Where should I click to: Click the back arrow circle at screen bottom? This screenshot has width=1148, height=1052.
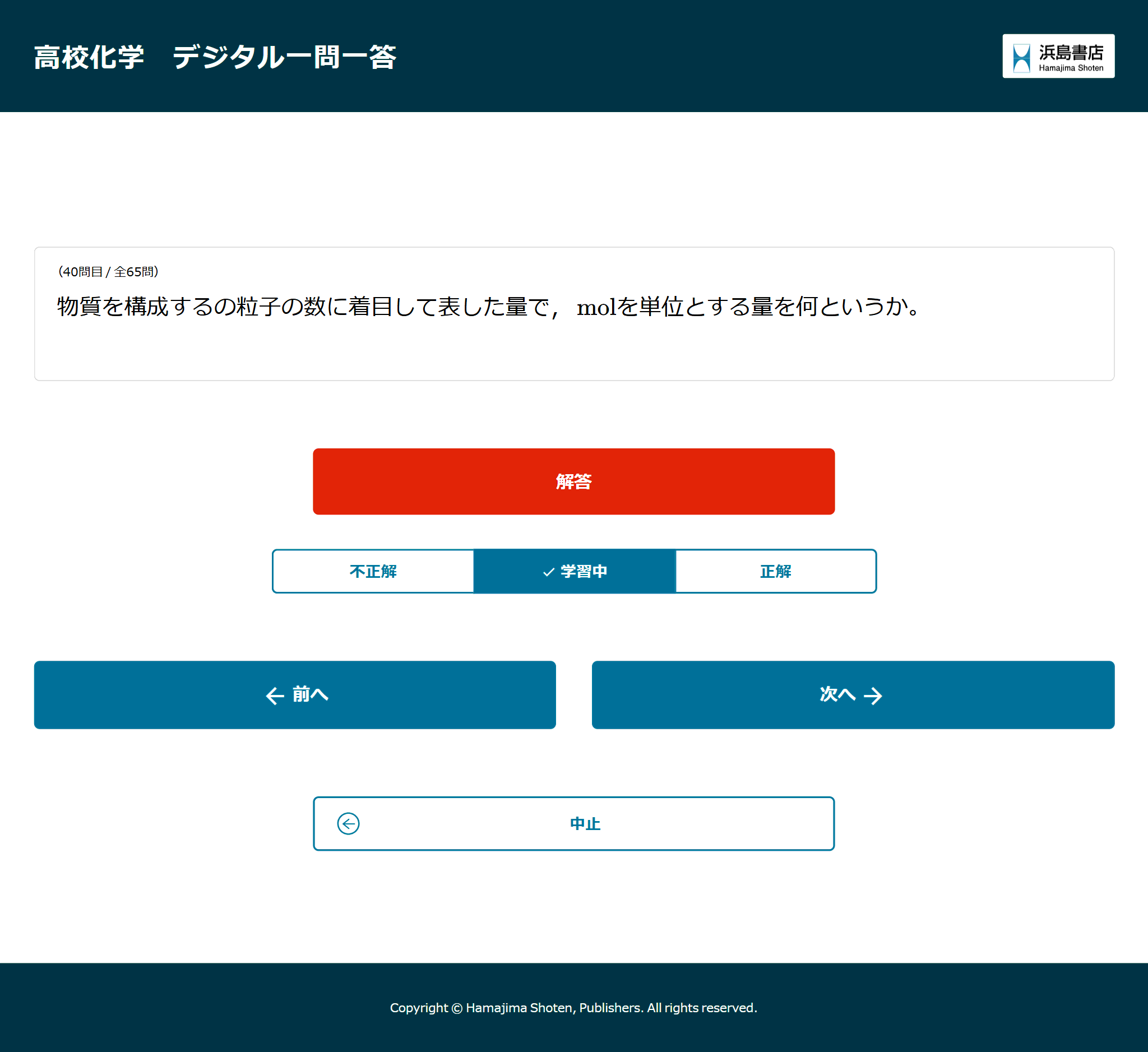tap(348, 823)
